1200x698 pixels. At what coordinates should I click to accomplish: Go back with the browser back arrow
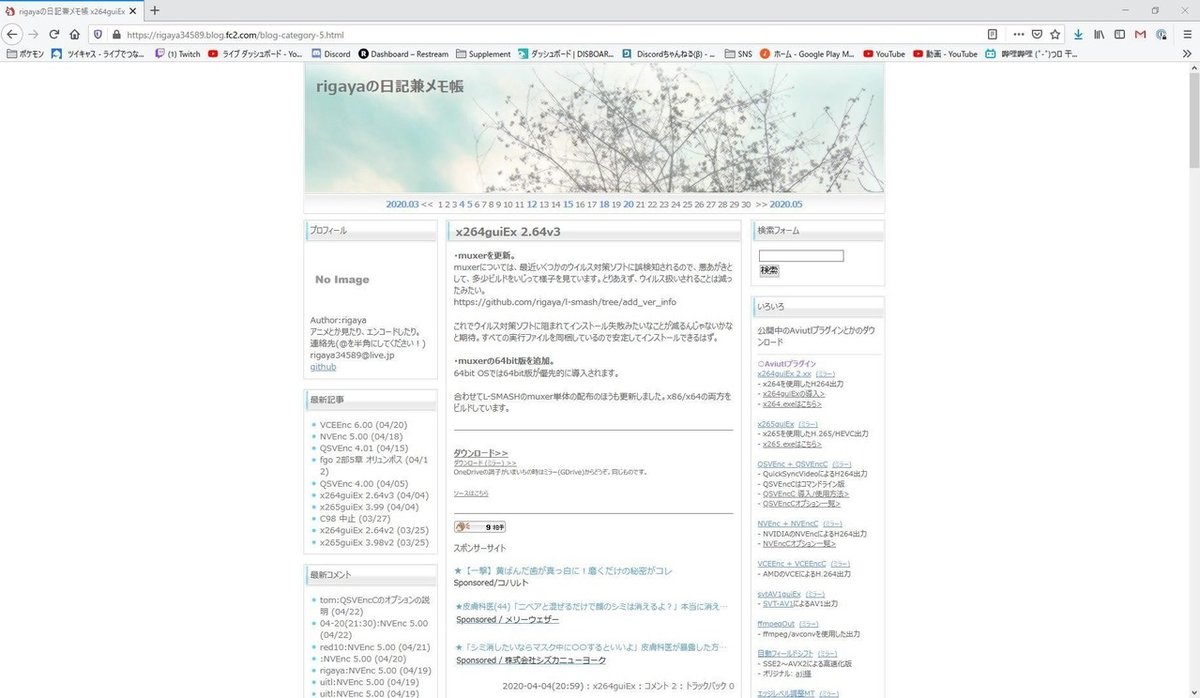click(13, 34)
